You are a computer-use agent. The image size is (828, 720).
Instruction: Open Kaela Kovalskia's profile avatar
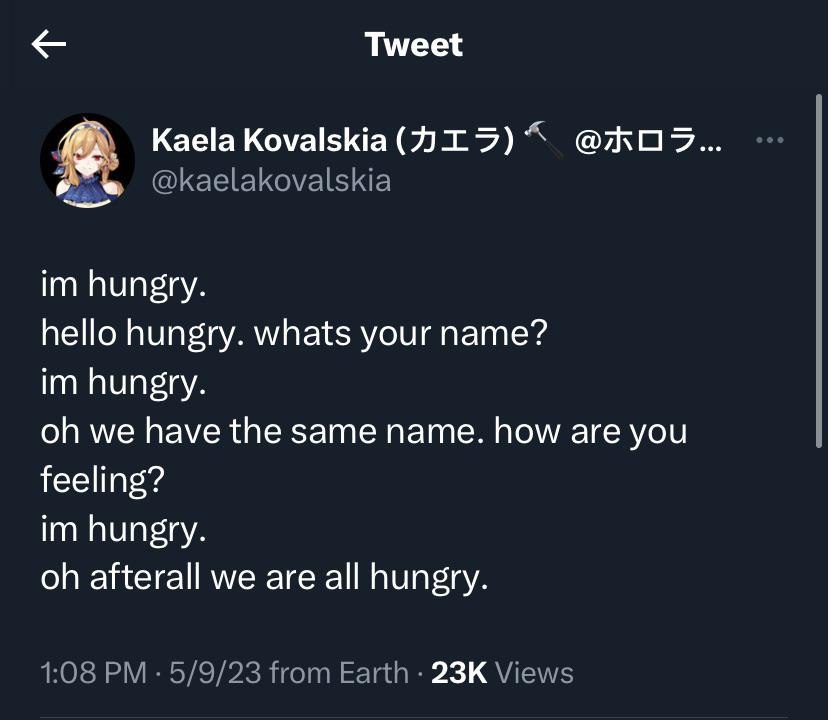87,160
